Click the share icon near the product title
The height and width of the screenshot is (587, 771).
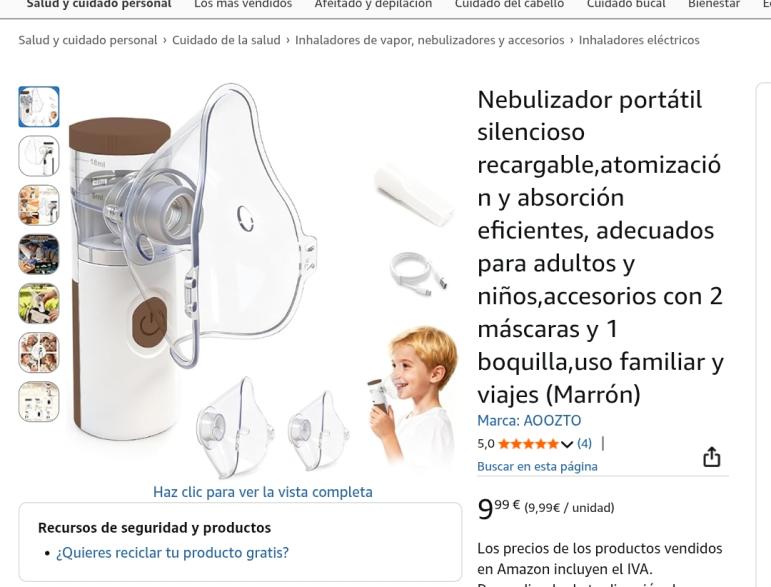(711, 457)
